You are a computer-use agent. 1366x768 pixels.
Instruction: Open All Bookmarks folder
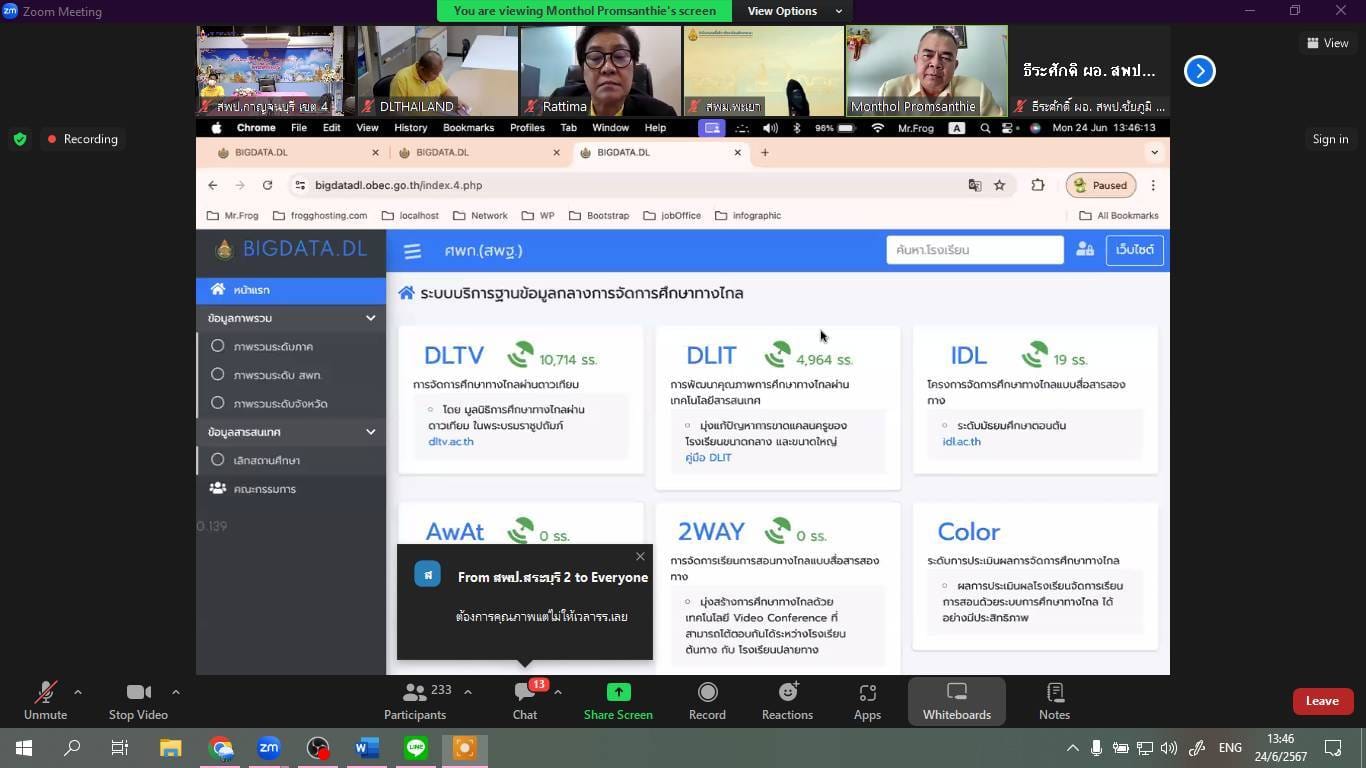[x=1119, y=216]
